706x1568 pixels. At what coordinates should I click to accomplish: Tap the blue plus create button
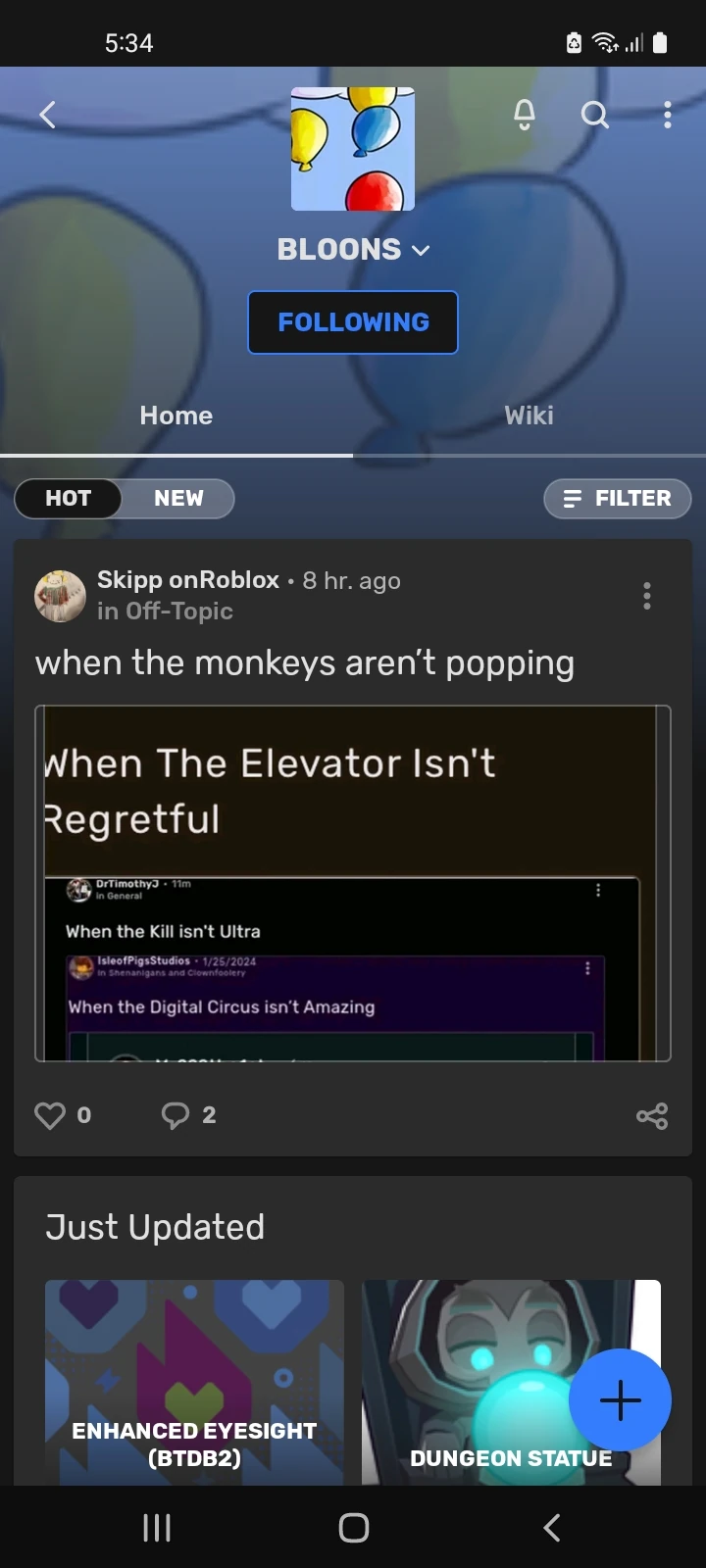point(620,1399)
